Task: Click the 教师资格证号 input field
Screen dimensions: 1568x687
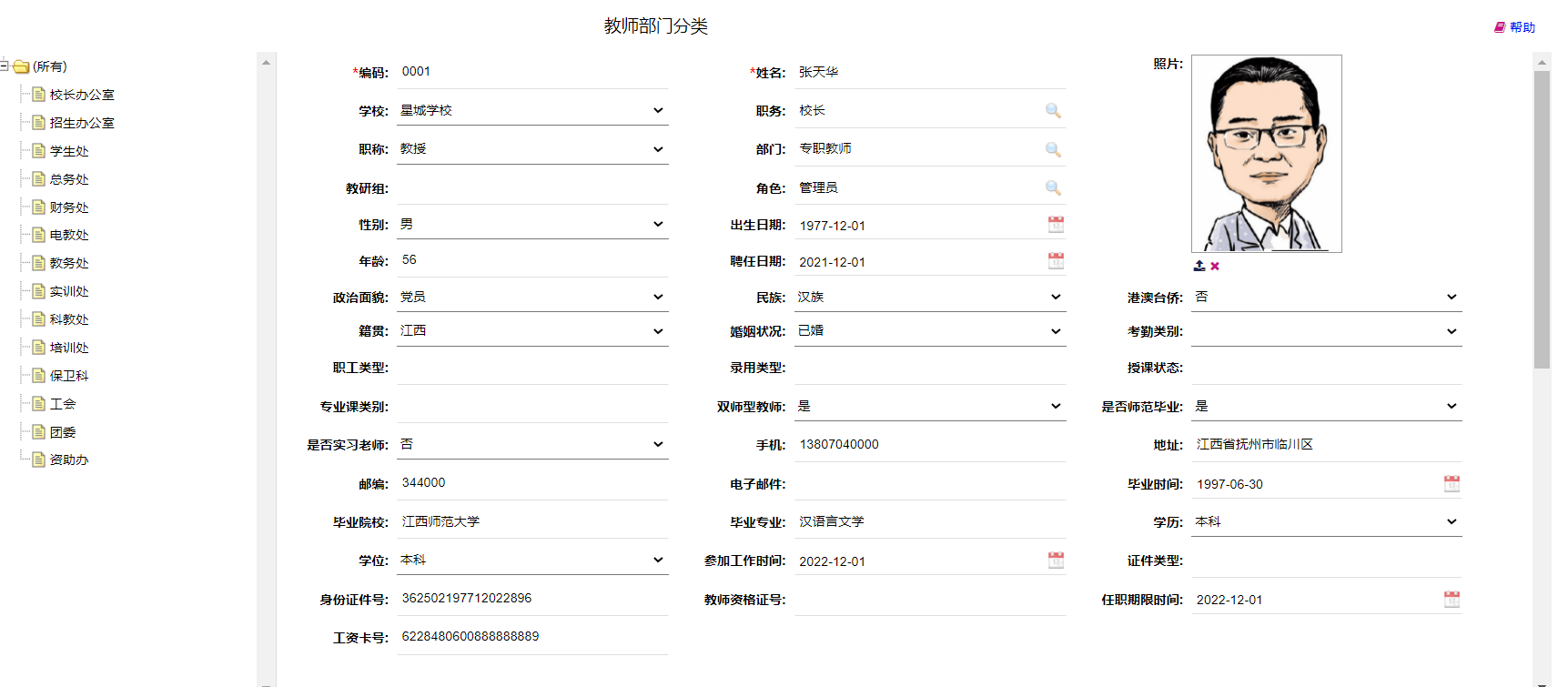Action: (x=930, y=599)
